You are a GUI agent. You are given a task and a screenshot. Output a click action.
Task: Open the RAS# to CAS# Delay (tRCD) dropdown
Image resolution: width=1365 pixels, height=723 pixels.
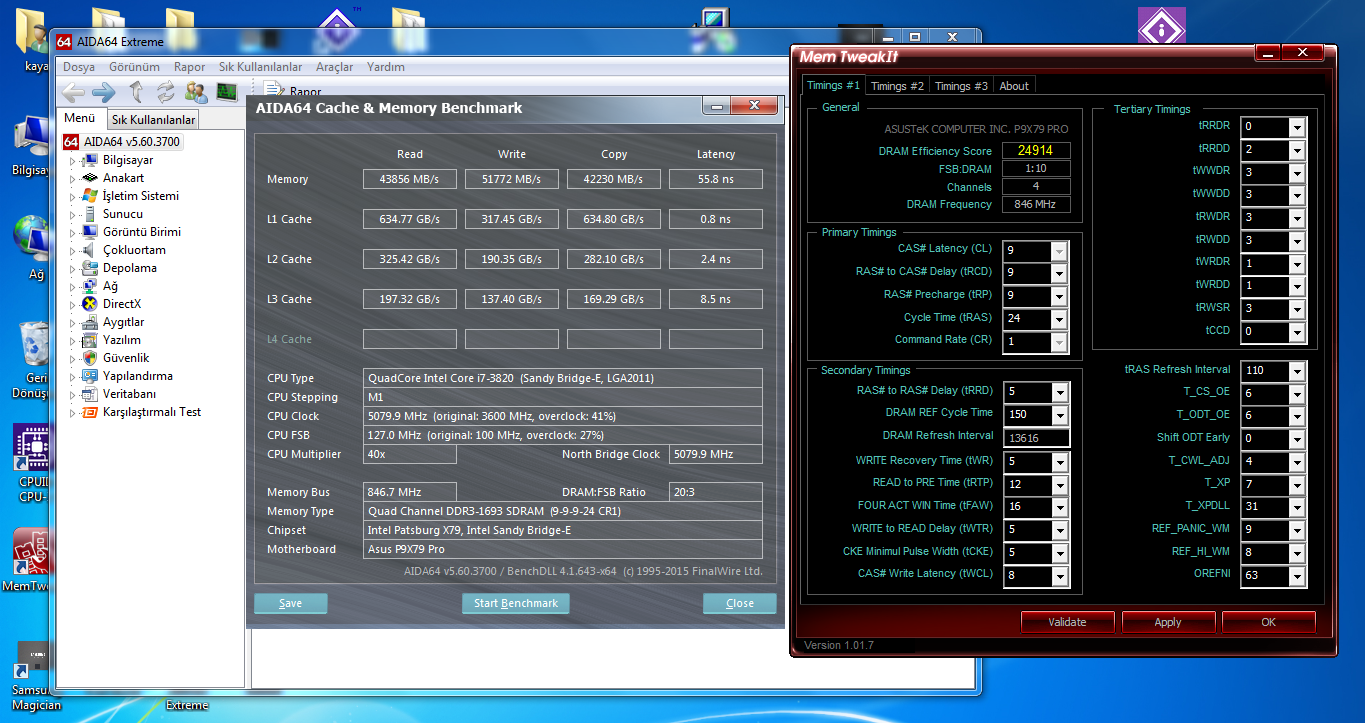tap(1059, 273)
